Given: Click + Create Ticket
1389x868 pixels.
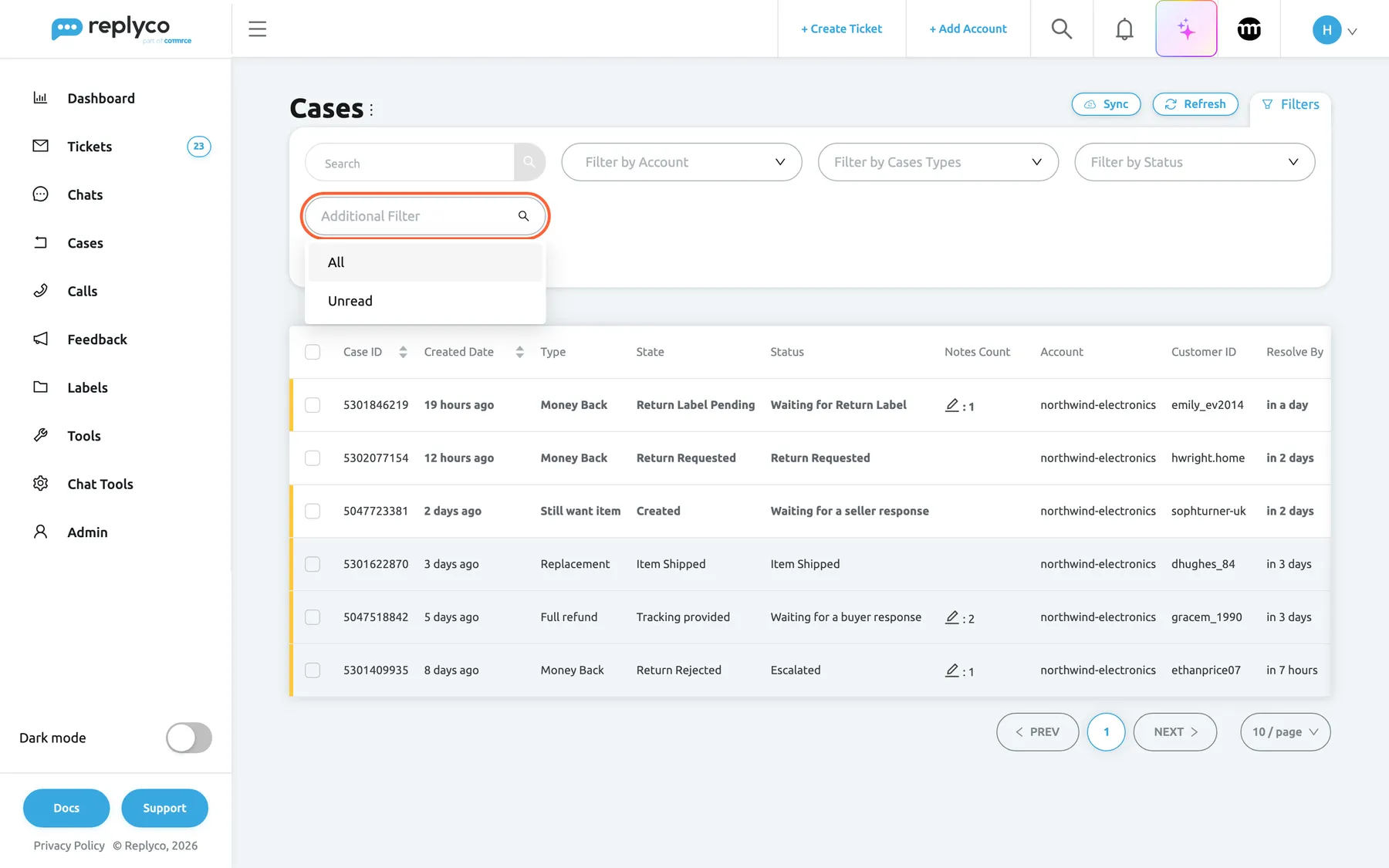Looking at the screenshot, I should (841, 29).
